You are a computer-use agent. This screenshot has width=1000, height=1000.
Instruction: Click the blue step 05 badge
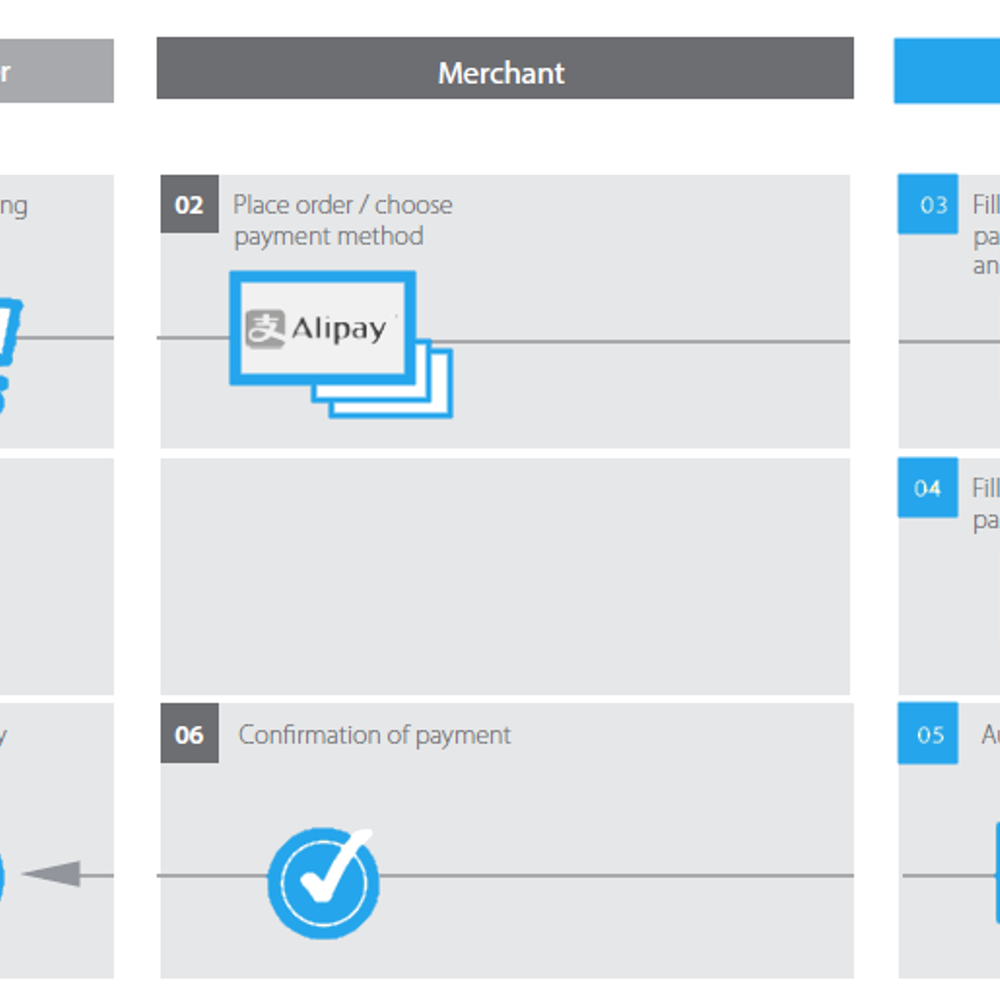pos(928,733)
